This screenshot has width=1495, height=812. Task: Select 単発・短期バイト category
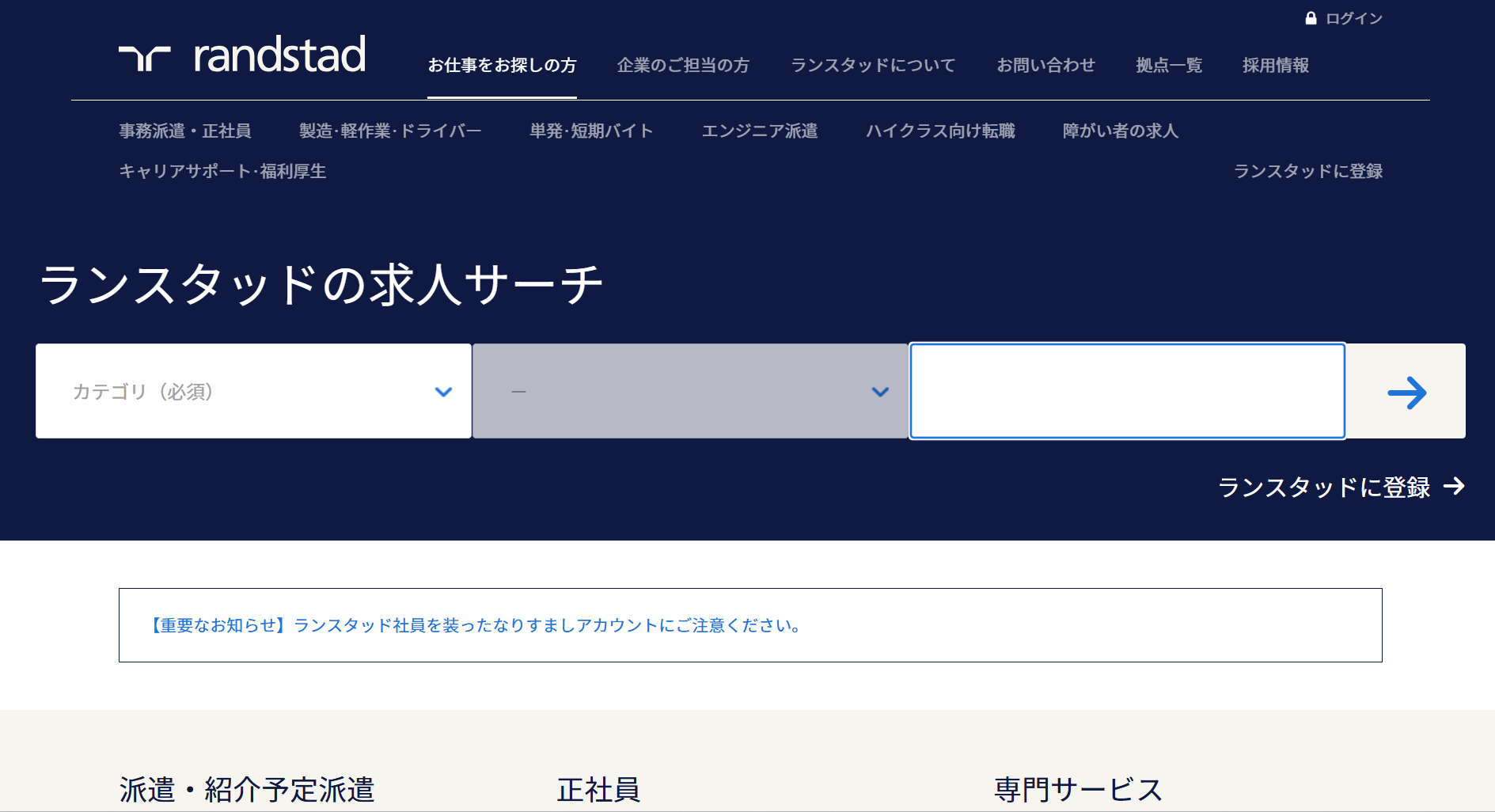click(592, 131)
